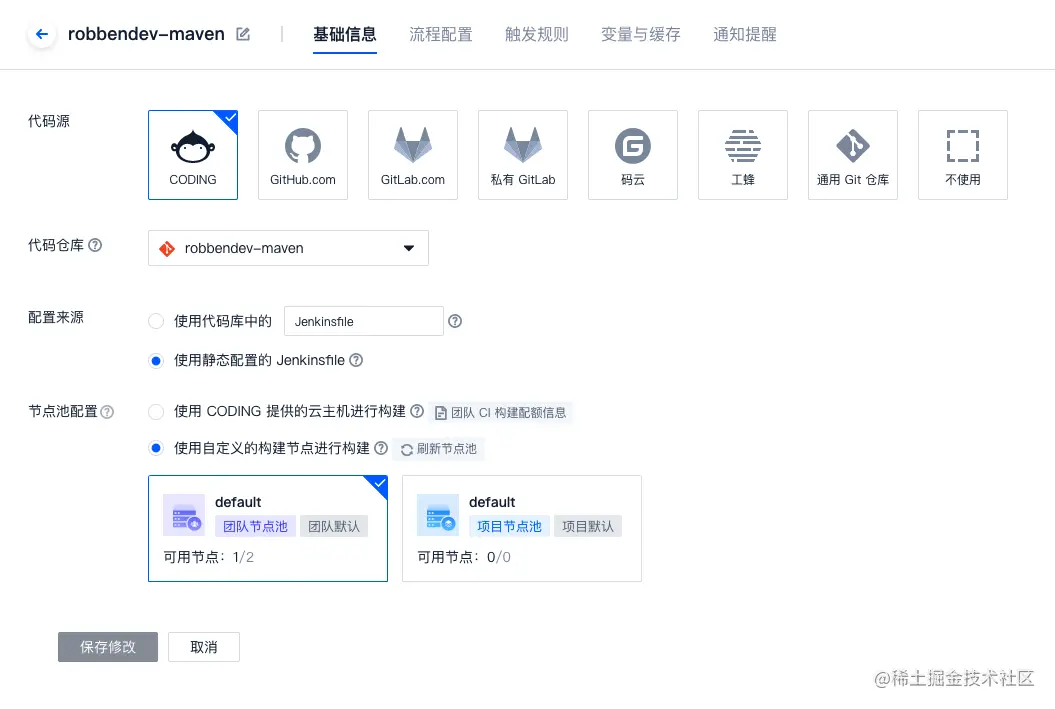Switch to 变量与缓存 tab
Image resolution: width=1055 pixels, height=709 pixels.
(x=641, y=34)
